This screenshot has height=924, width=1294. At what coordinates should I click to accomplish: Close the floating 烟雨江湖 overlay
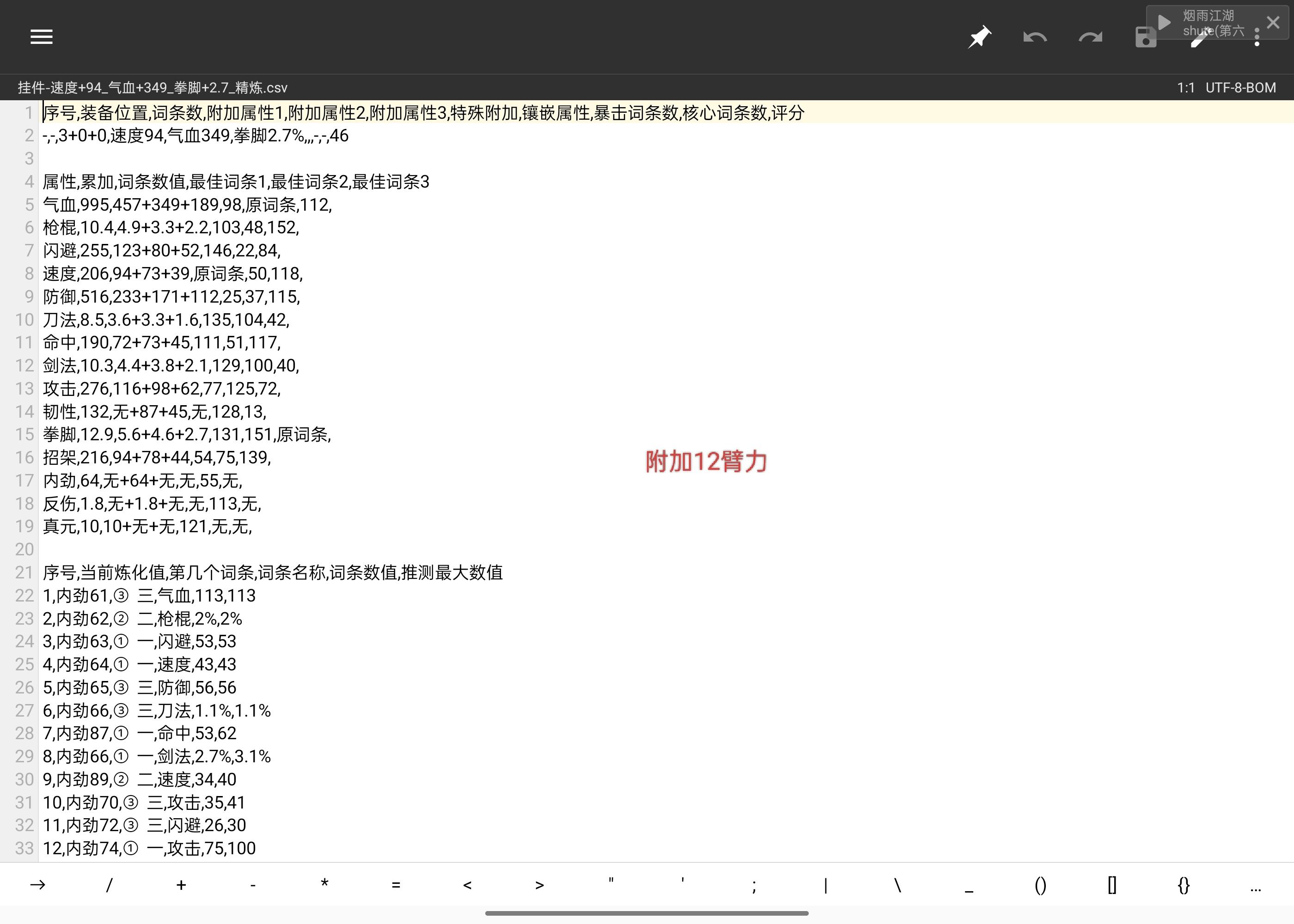(x=1274, y=22)
